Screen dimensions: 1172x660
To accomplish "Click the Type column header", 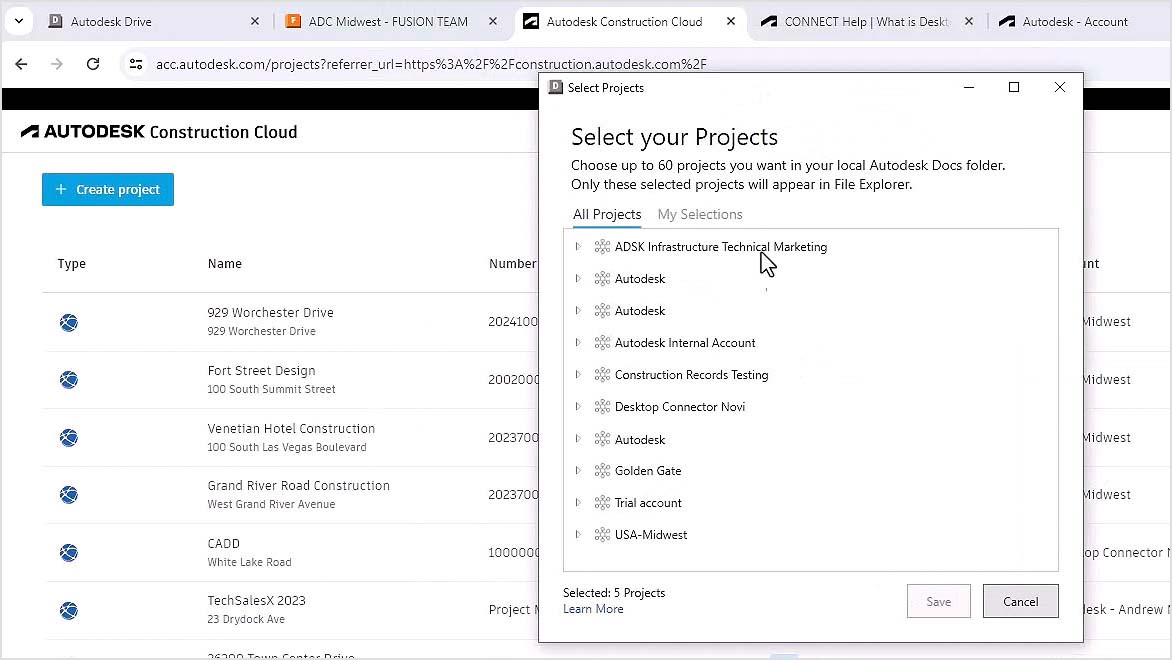I will tap(72, 264).
